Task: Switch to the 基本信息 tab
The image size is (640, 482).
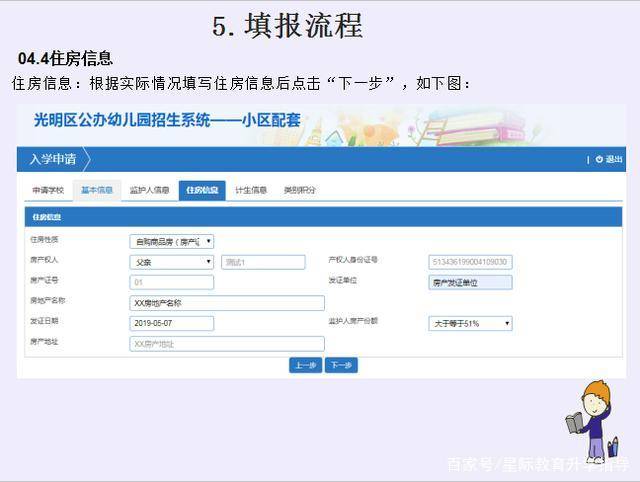Action: (x=97, y=190)
